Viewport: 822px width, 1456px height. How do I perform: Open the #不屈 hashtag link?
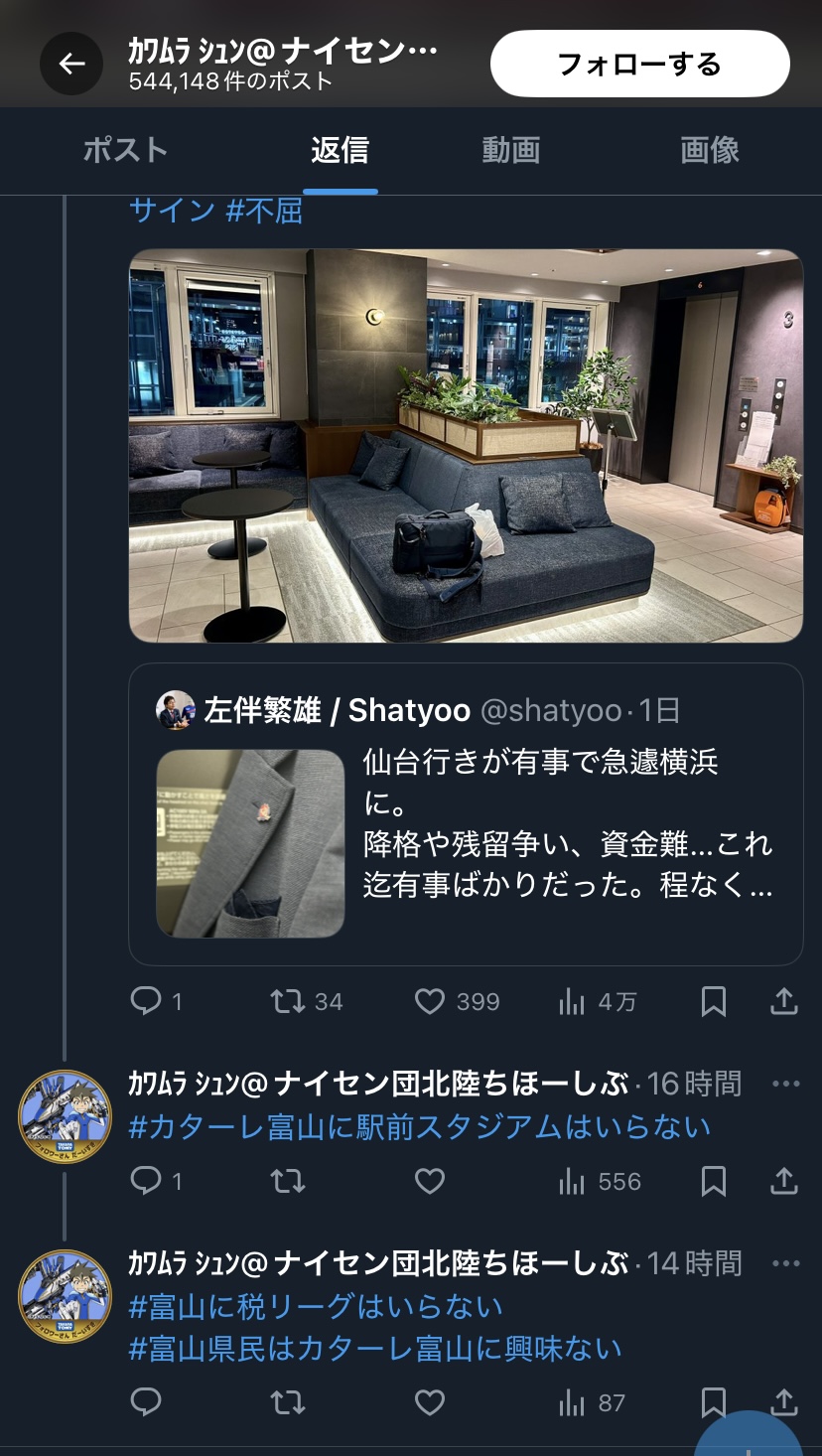click(264, 211)
